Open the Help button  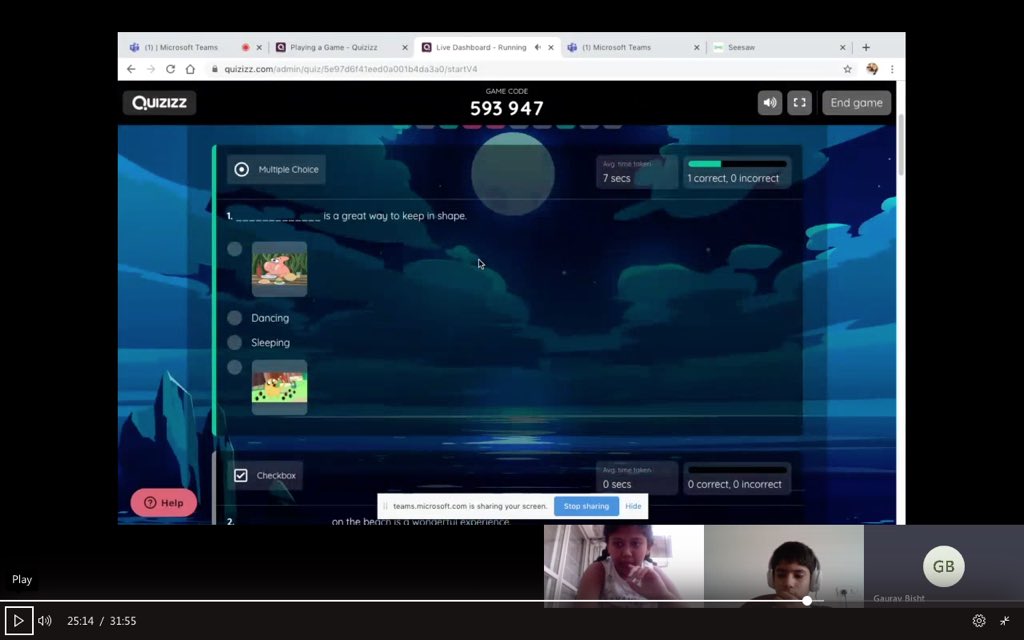click(163, 502)
